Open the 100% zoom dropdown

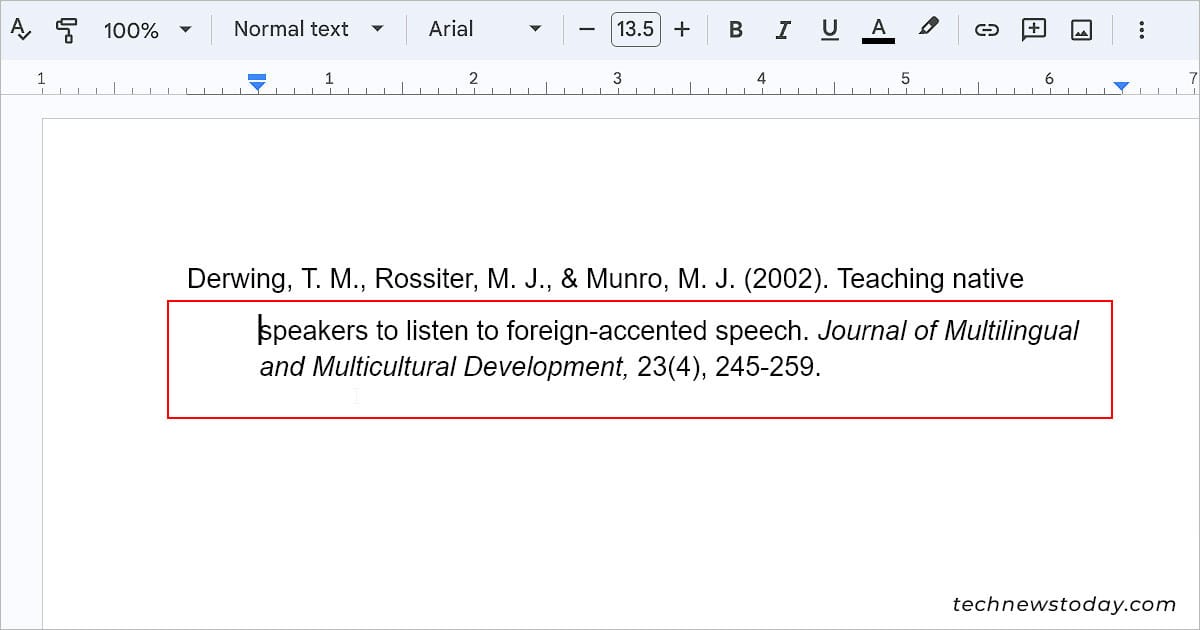point(147,30)
